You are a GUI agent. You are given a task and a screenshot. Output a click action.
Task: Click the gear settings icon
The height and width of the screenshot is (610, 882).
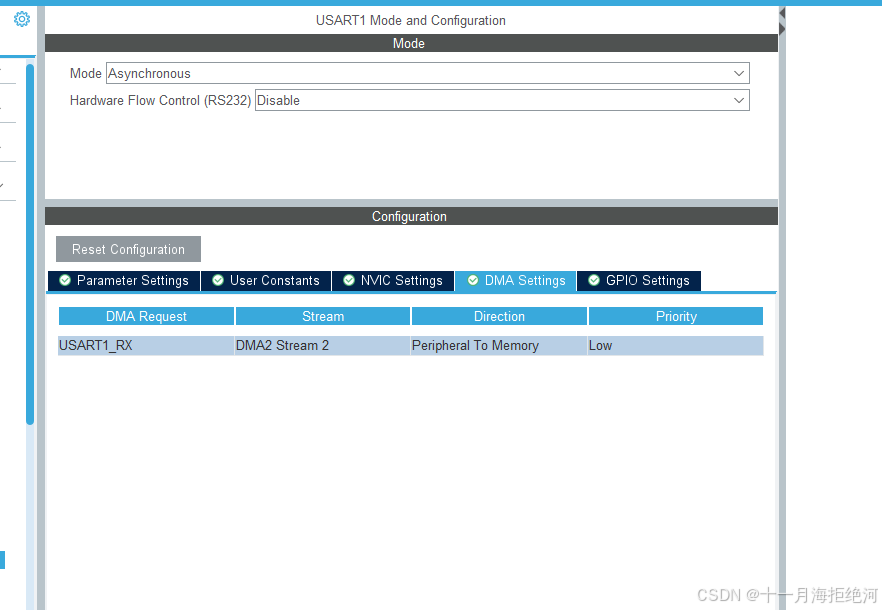(22, 19)
